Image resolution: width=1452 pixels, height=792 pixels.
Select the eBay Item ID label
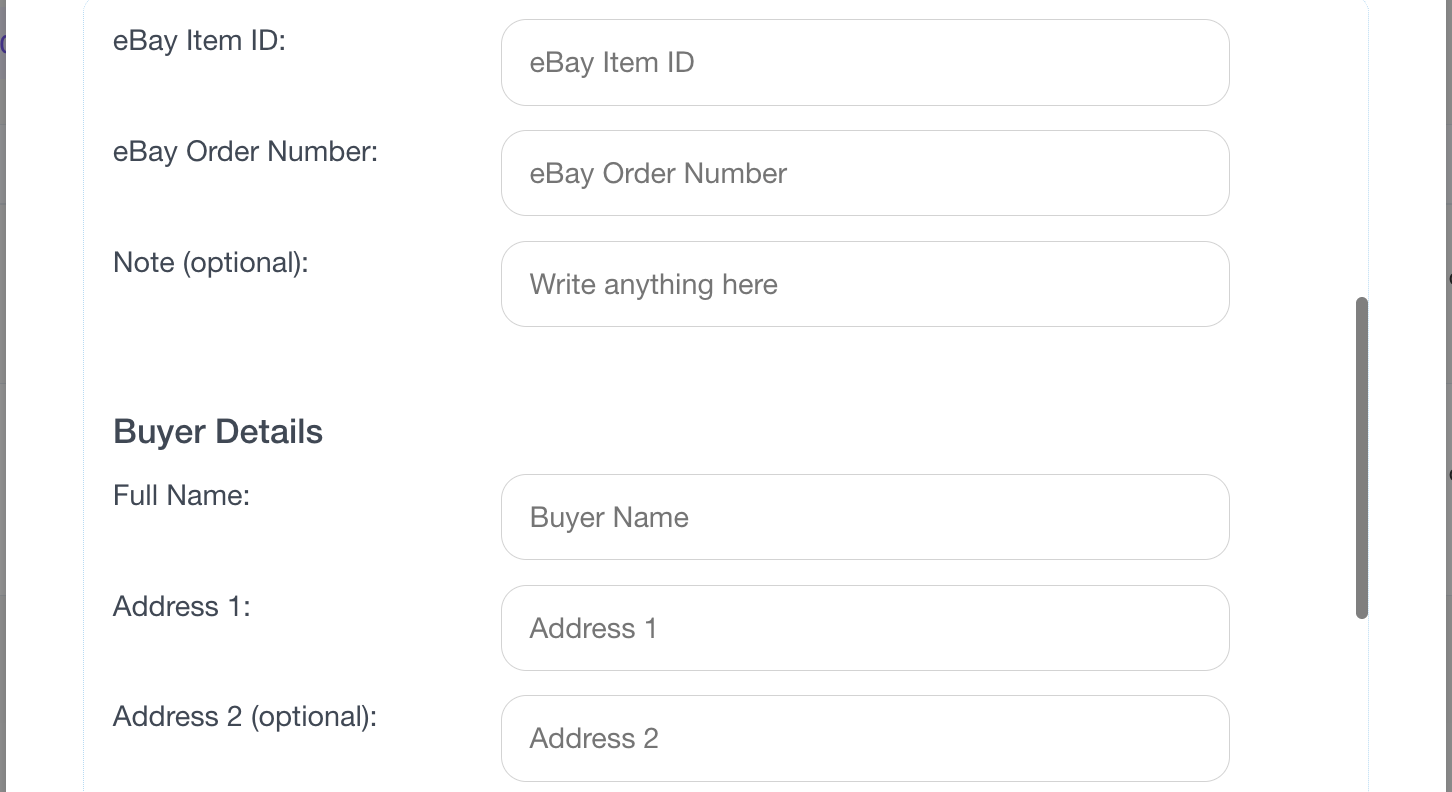[x=198, y=41]
